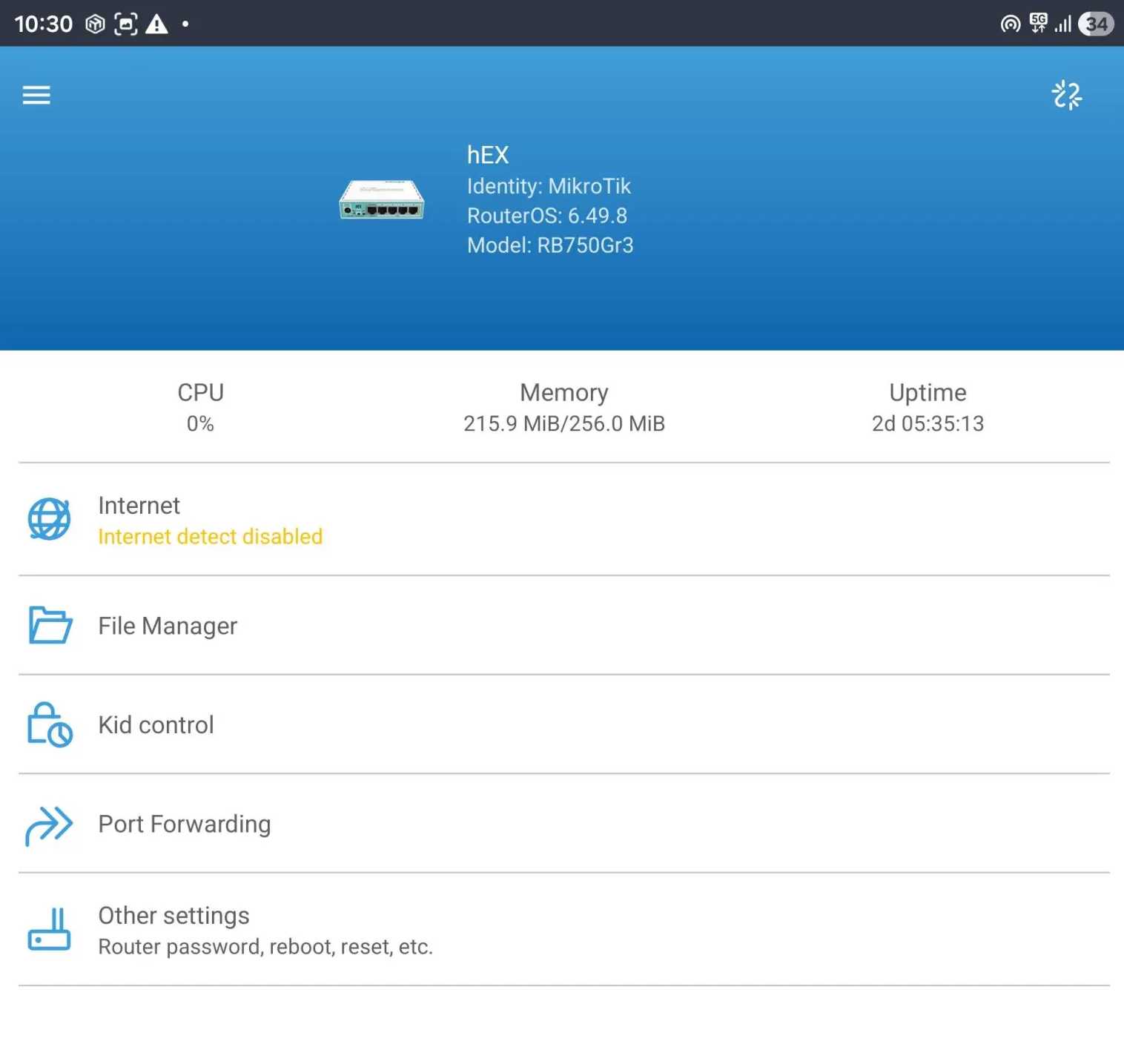The height and width of the screenshot is (1064, 1124).
Task: Tap the CPU label
Action: [200, 392]
